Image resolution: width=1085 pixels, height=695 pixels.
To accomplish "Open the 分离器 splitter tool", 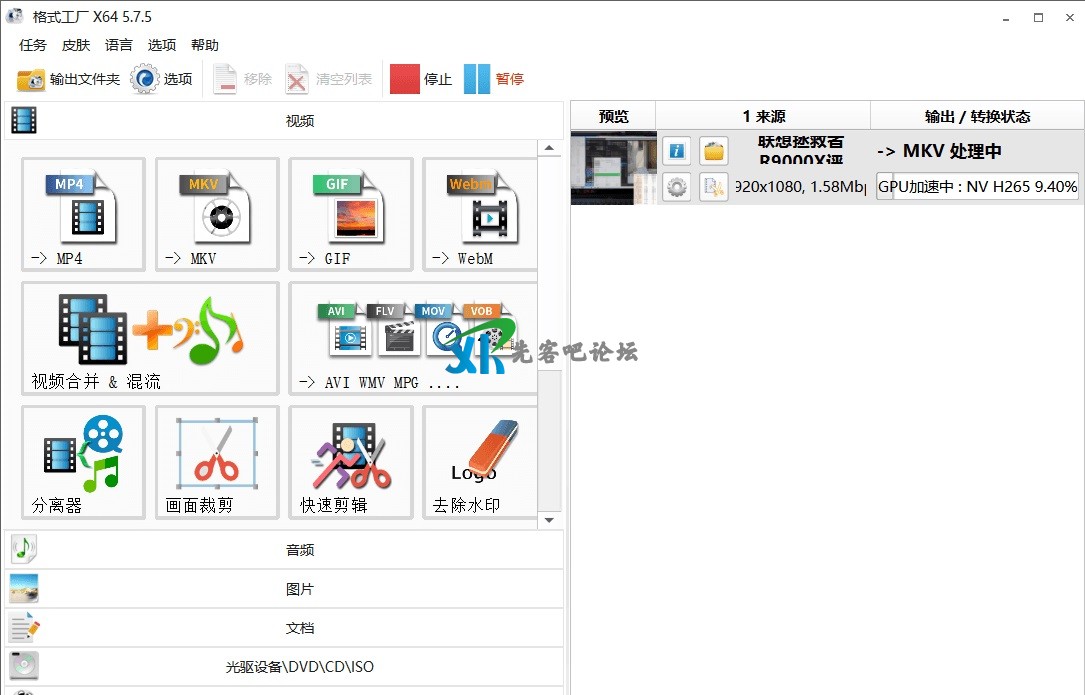I will 83,462.
